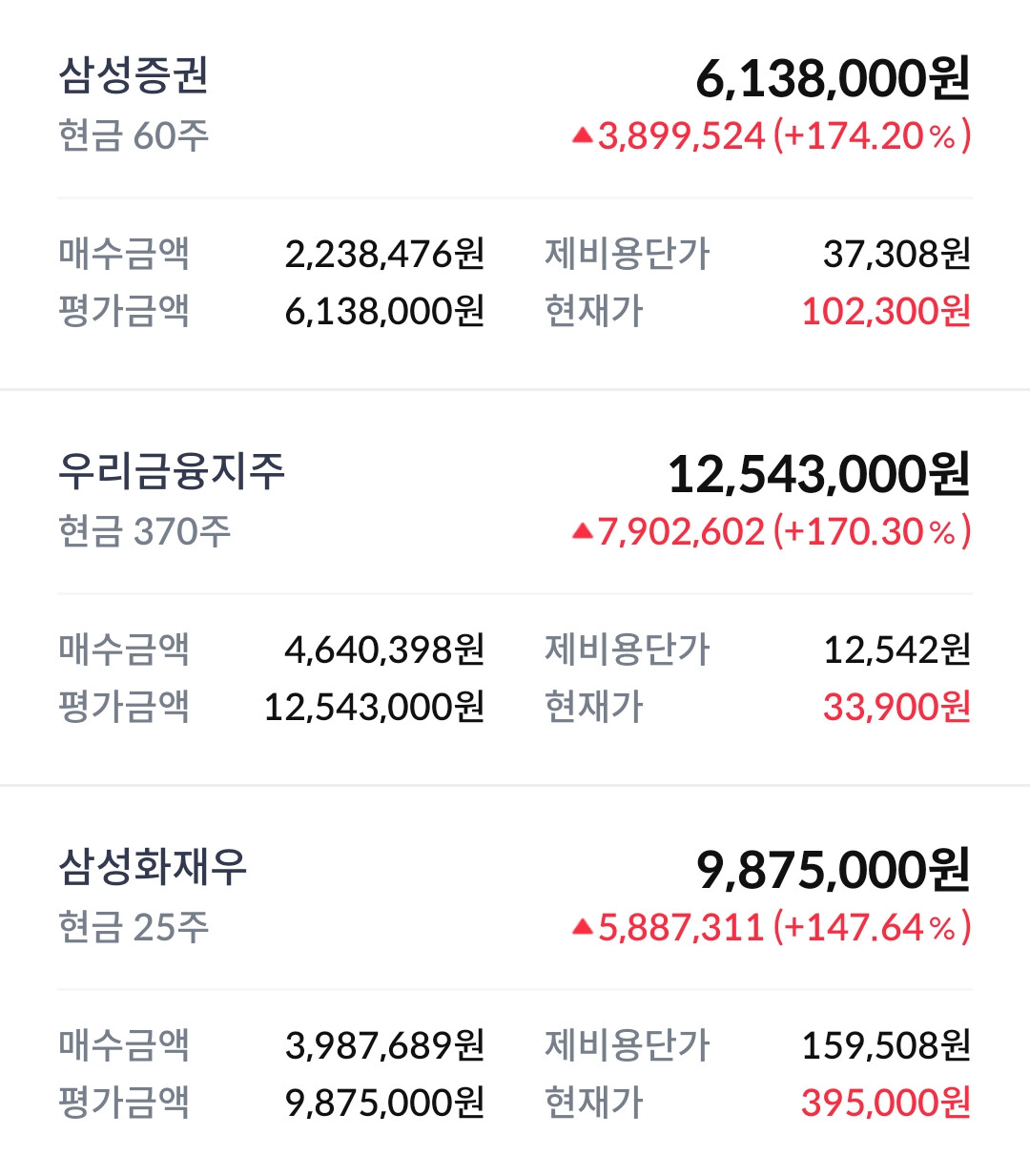Open the 우리금융지주 stock entry
Image resolution: width=1030 pixels, height=1176 pixels.
click(x=172, y=471)
